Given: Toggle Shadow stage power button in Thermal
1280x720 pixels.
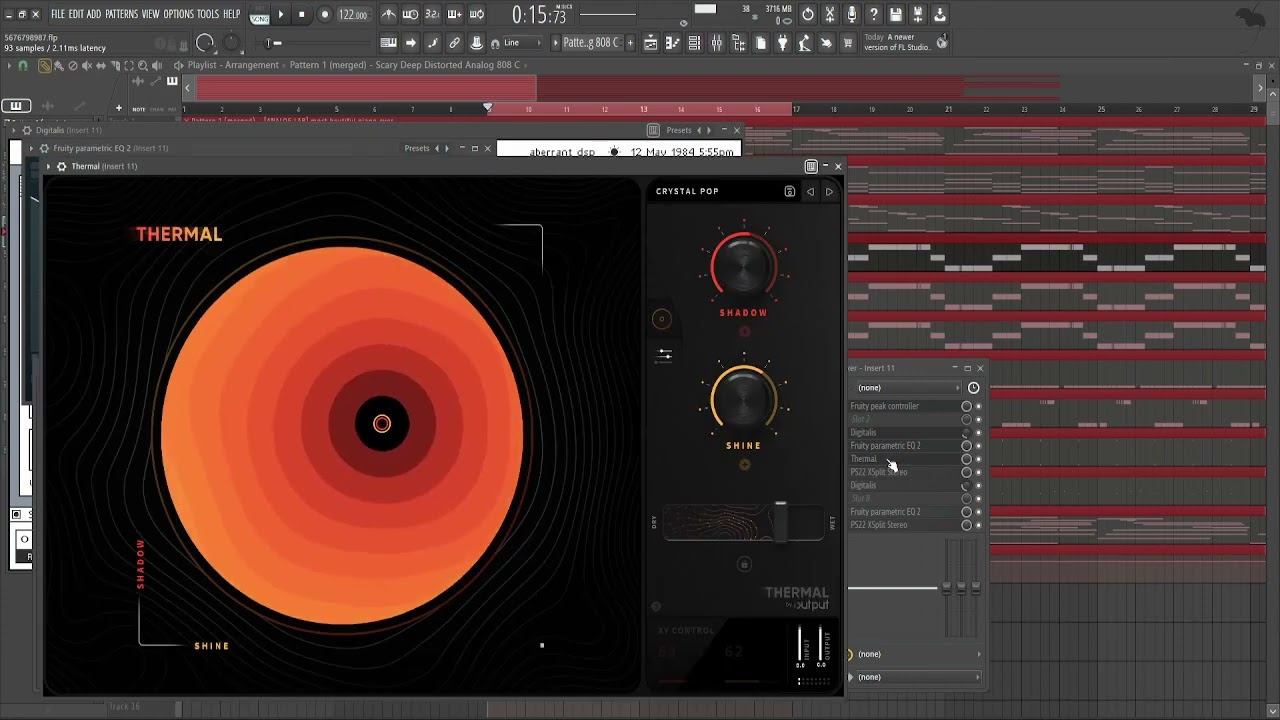Looking at the screenshot, I should tap(744, 331).
